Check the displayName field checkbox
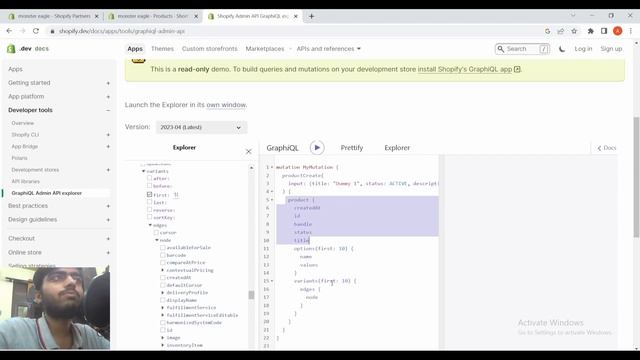Viewport: 640px width, 360px height. [x=162, y=300]
